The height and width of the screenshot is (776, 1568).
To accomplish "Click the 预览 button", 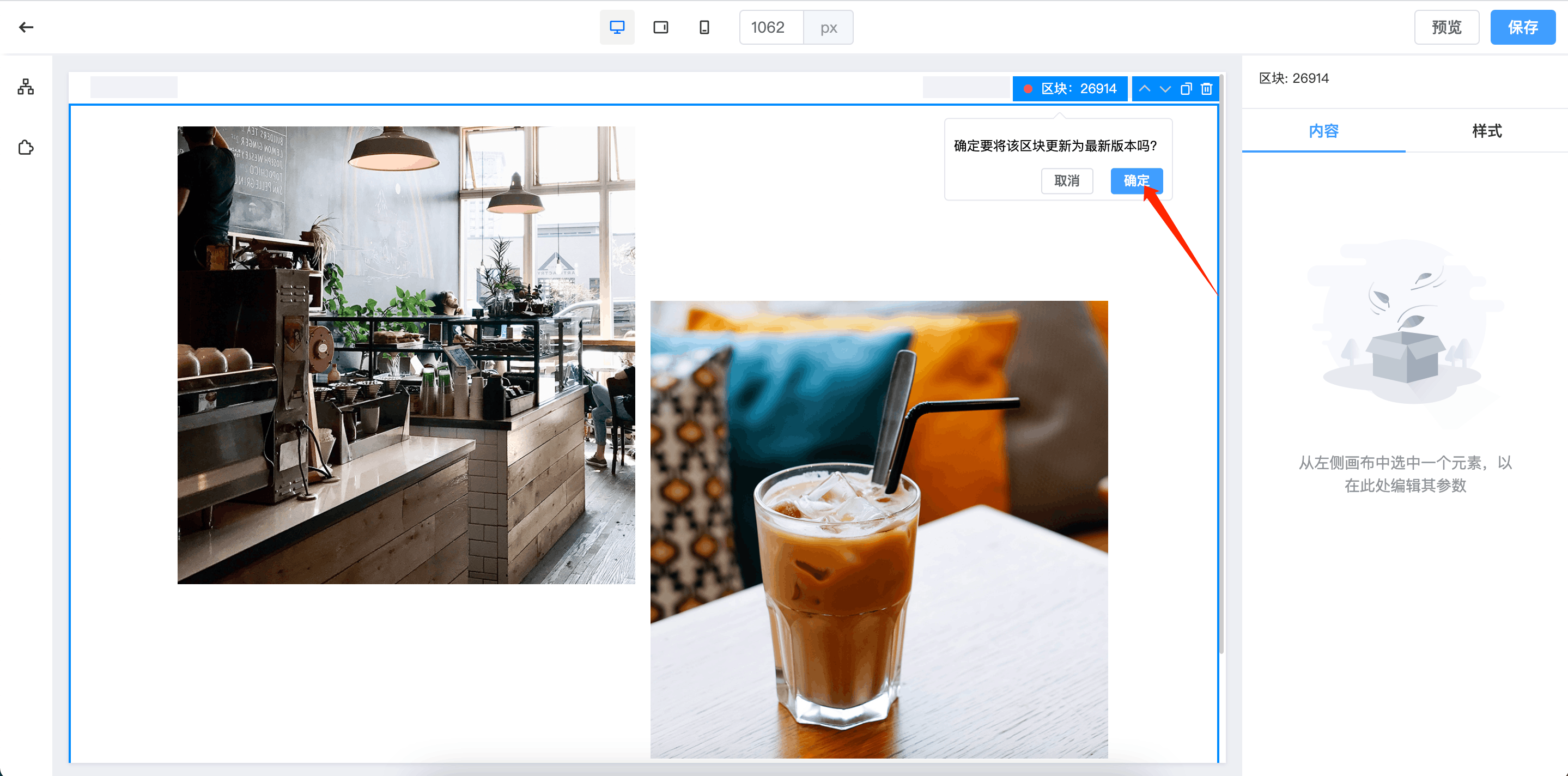I will click(x=1447, y=27).
